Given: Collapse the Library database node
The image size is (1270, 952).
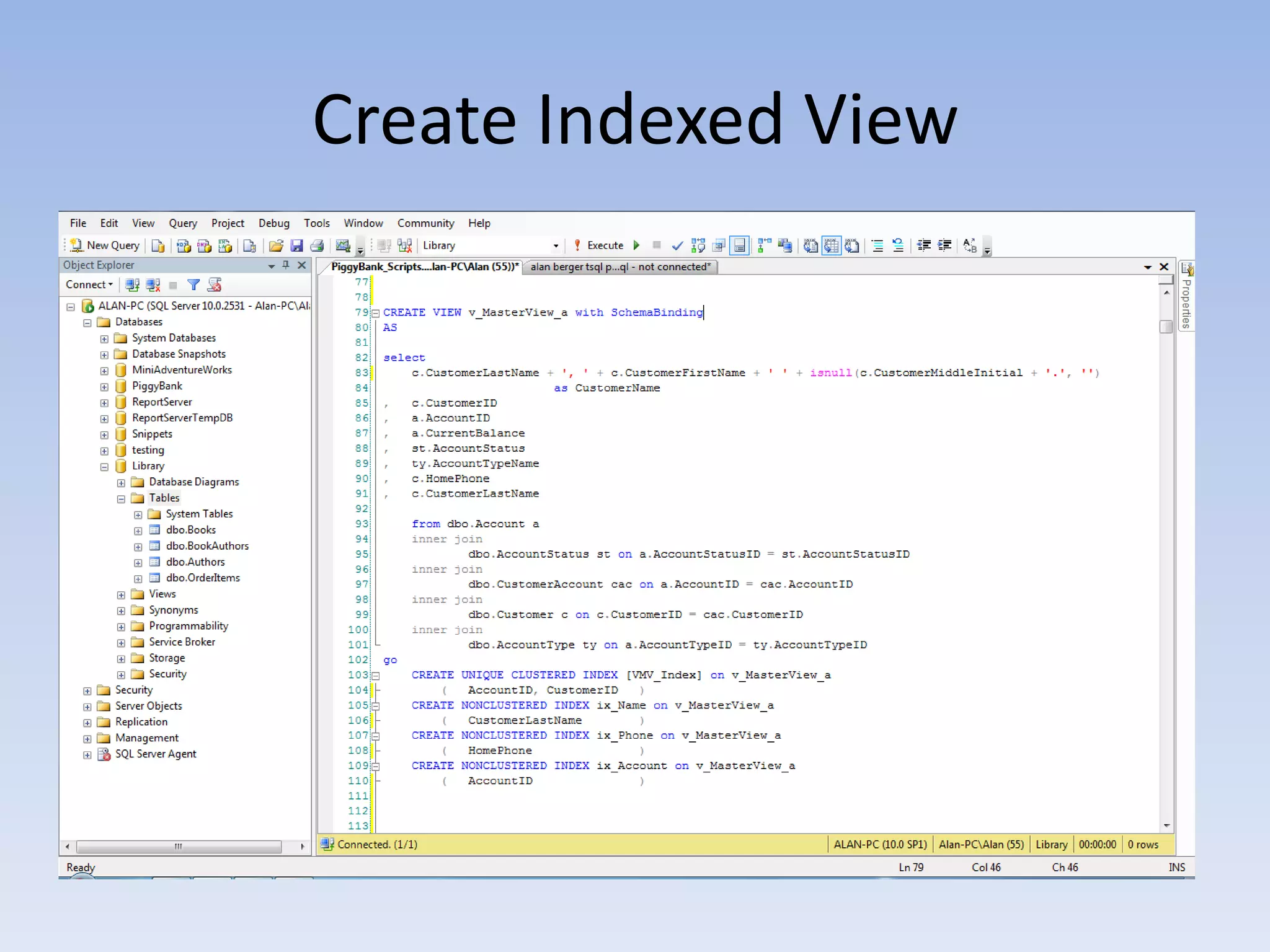Looking at the screenshot, I should [104, 467].
